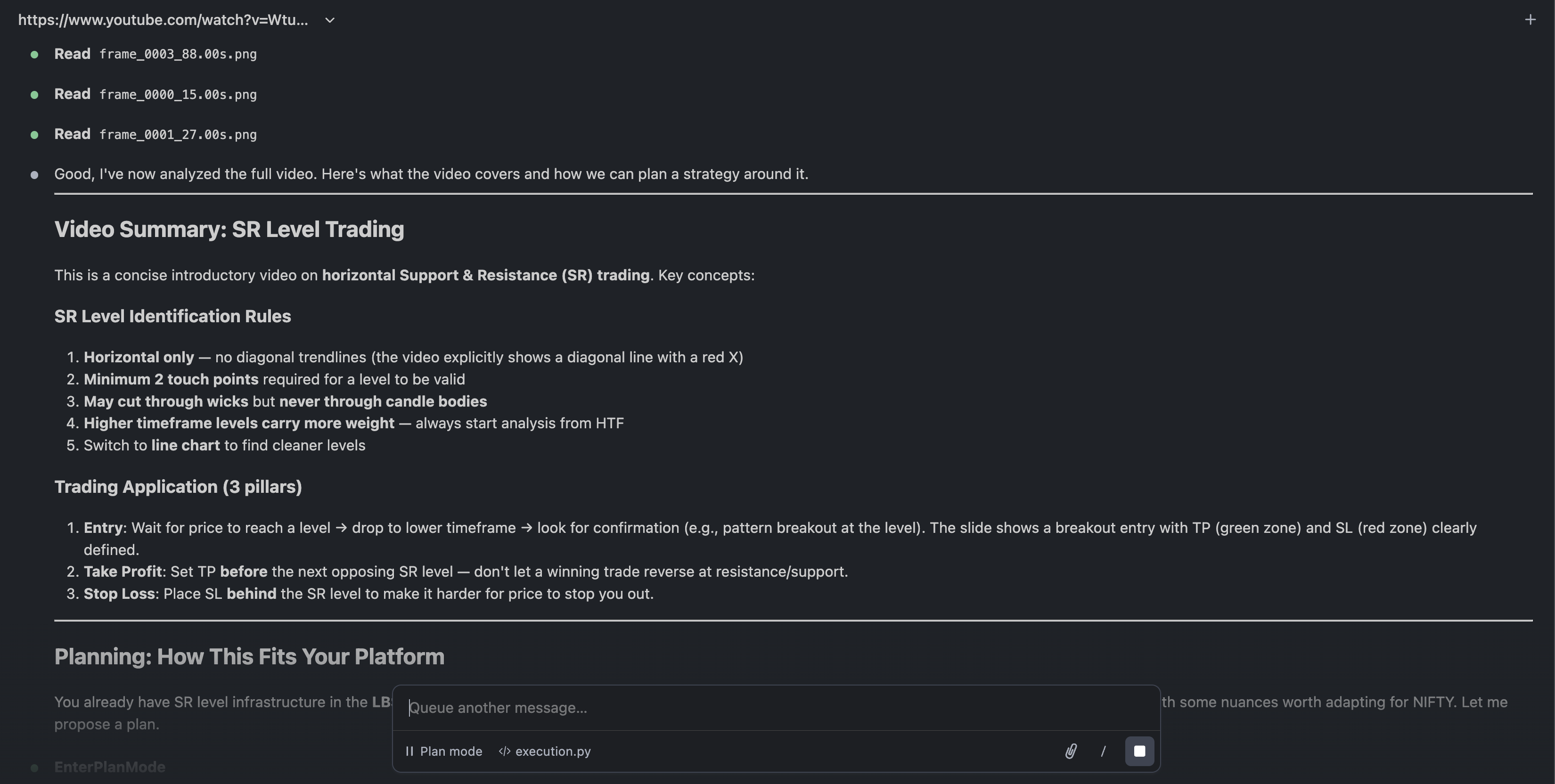The width and height of the screenshot is (1555, 784).
Task: Click green status dot beside frame_0001_27.00s.png
Action: pyautogui.click(x=34, y=135)
